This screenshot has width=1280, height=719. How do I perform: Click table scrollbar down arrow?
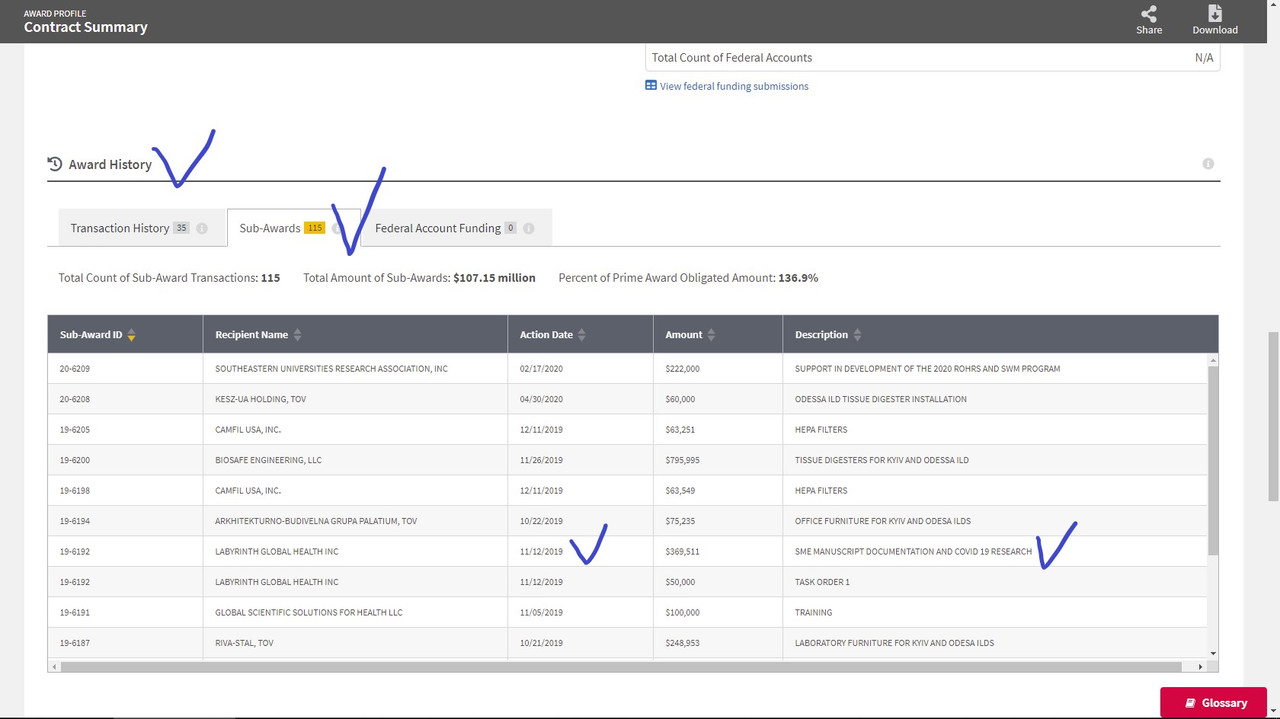click(x=1213, y=654)
